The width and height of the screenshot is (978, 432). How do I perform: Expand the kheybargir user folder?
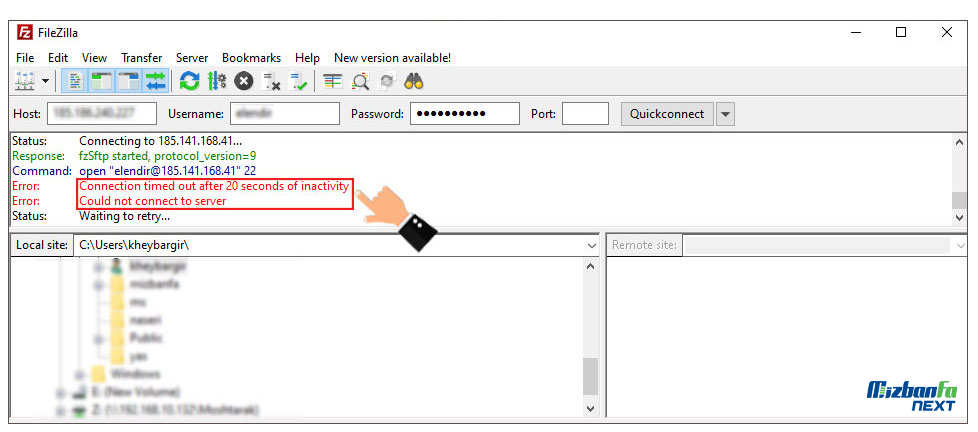tap(98, 267)
